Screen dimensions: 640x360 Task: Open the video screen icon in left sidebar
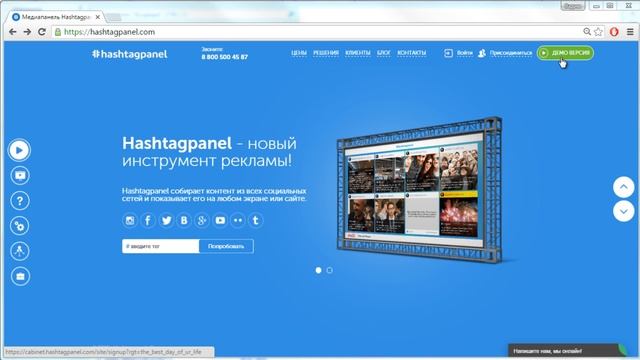20,176
